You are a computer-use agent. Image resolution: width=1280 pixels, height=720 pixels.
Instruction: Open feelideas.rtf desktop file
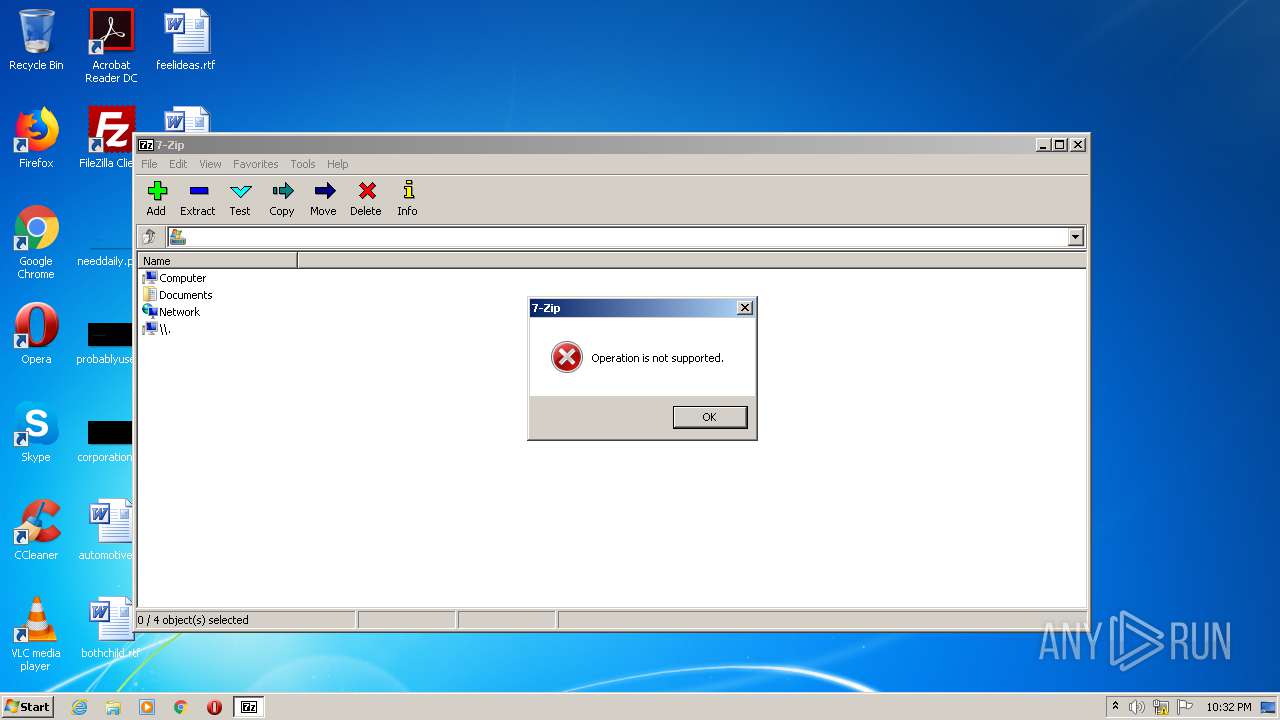coord(186,40)
